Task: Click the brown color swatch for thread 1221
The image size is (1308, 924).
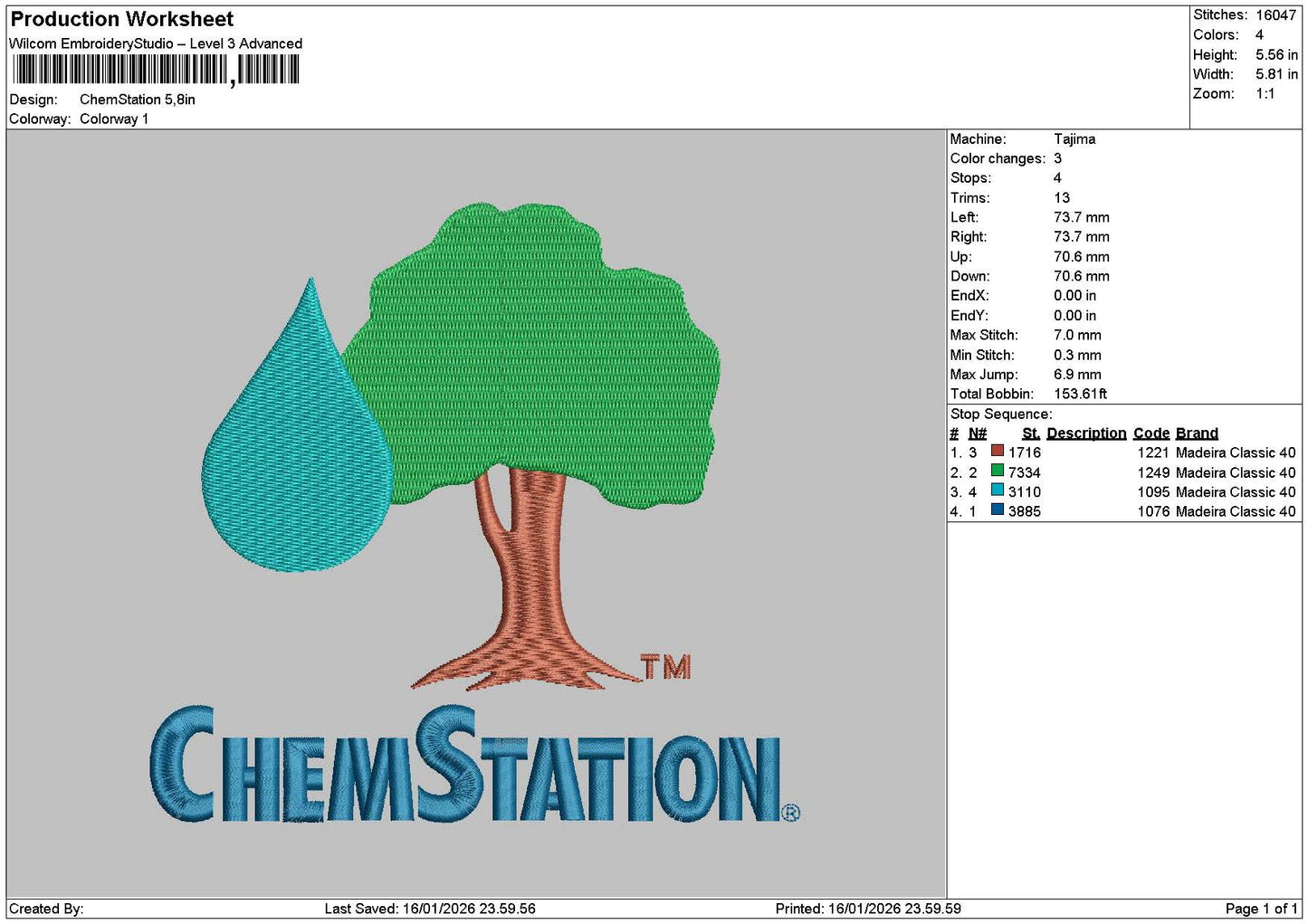Action: (997, 451)
